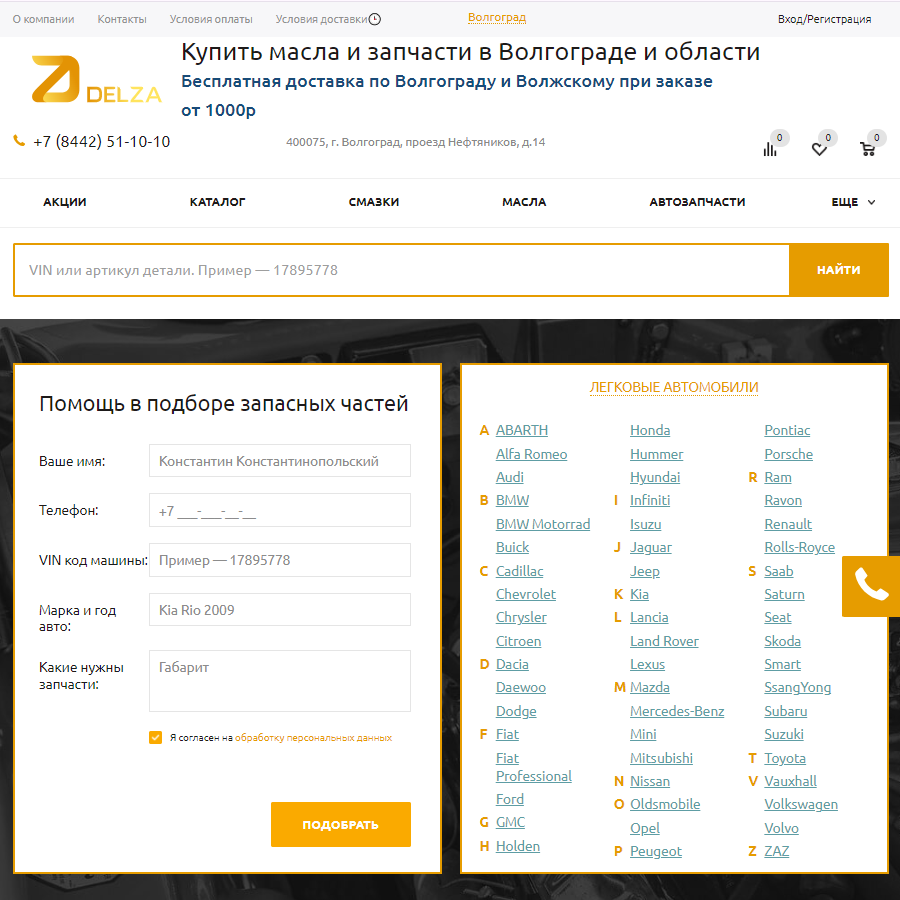Select the Mercedes-Benz brand link

[x=677, y=711]
